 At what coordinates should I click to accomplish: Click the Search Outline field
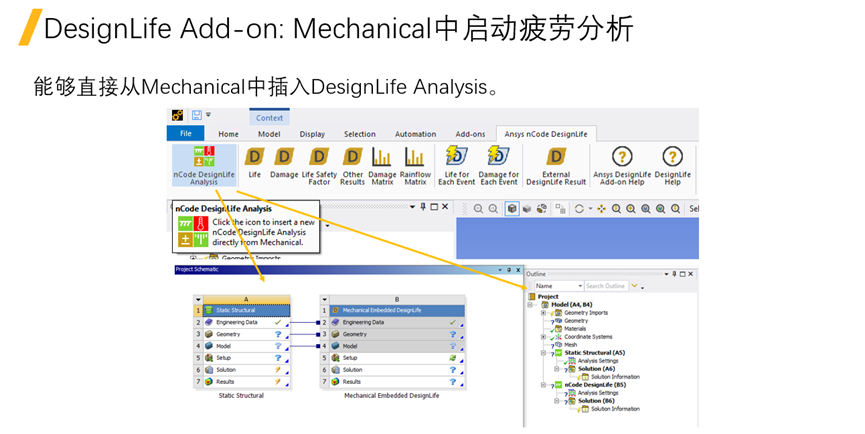tap(606, 286)
